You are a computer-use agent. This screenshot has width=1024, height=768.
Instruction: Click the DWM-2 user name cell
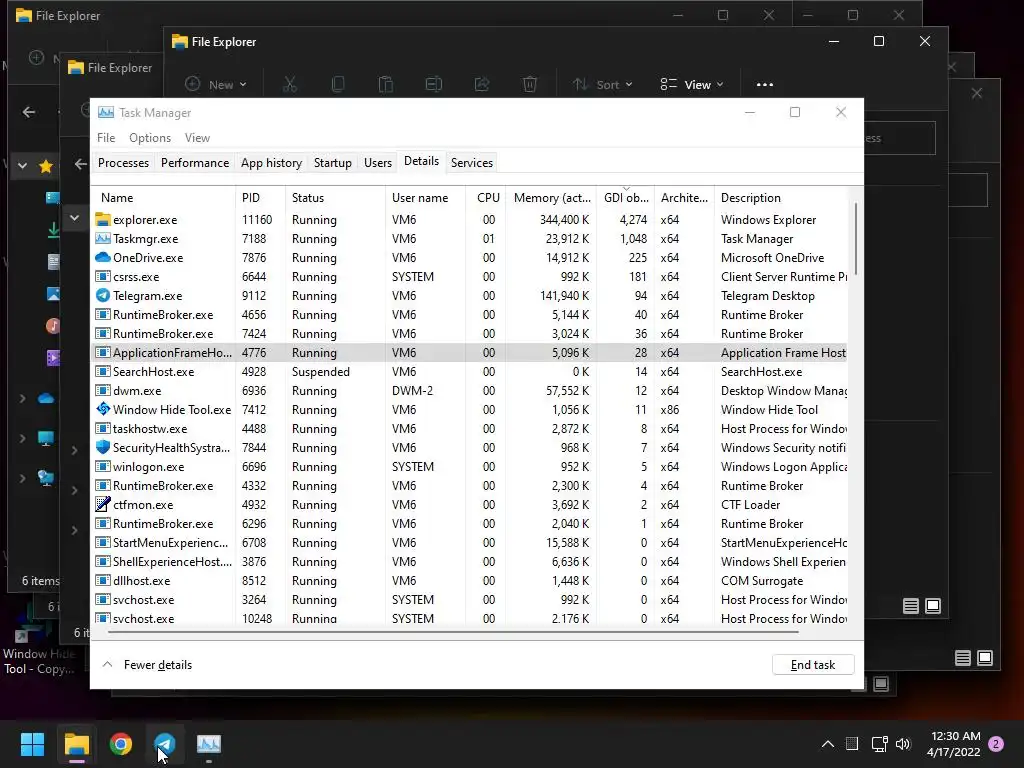(x=412, y=391)
